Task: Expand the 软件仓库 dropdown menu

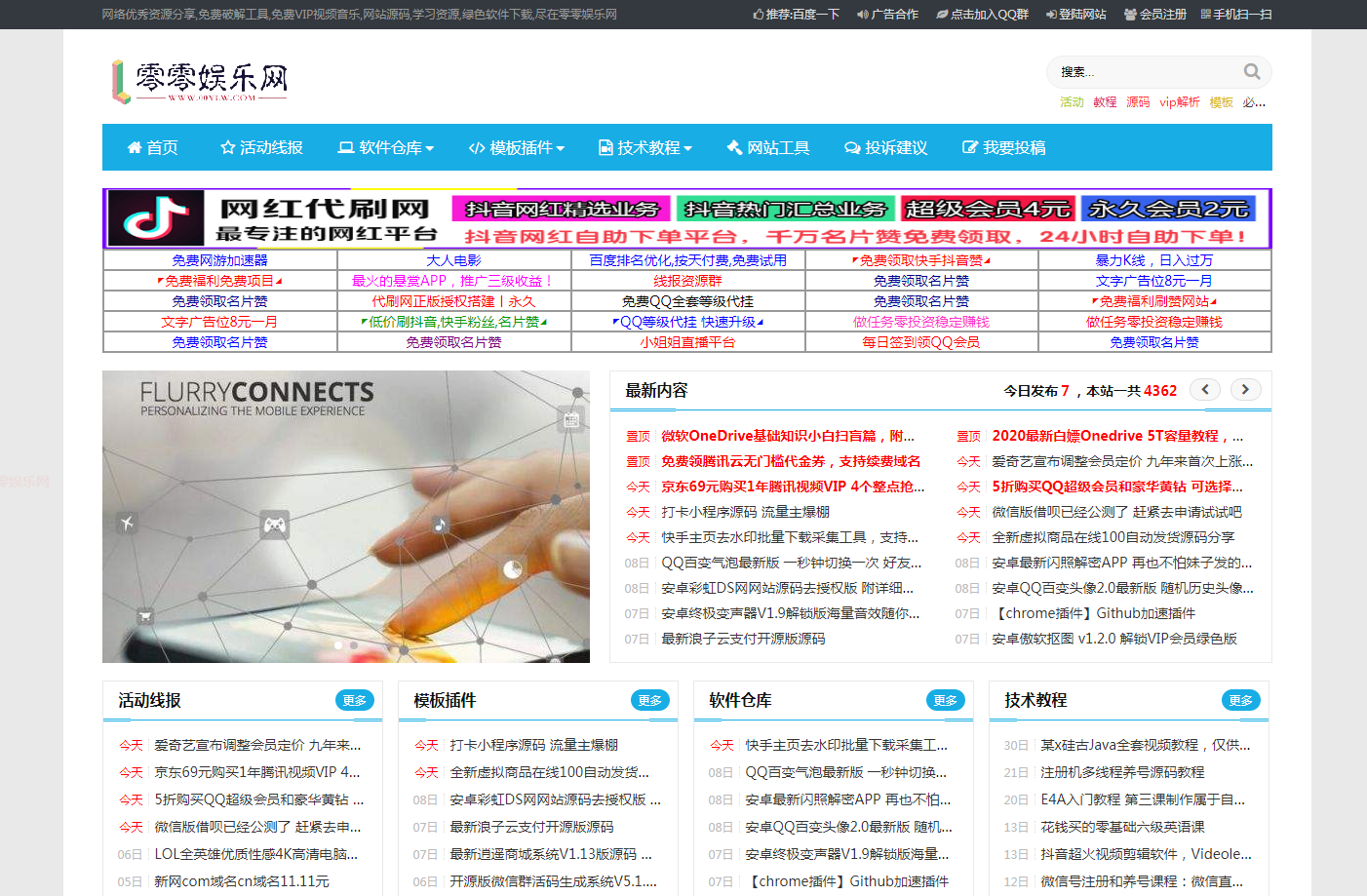Action: [x=386, y=147]
